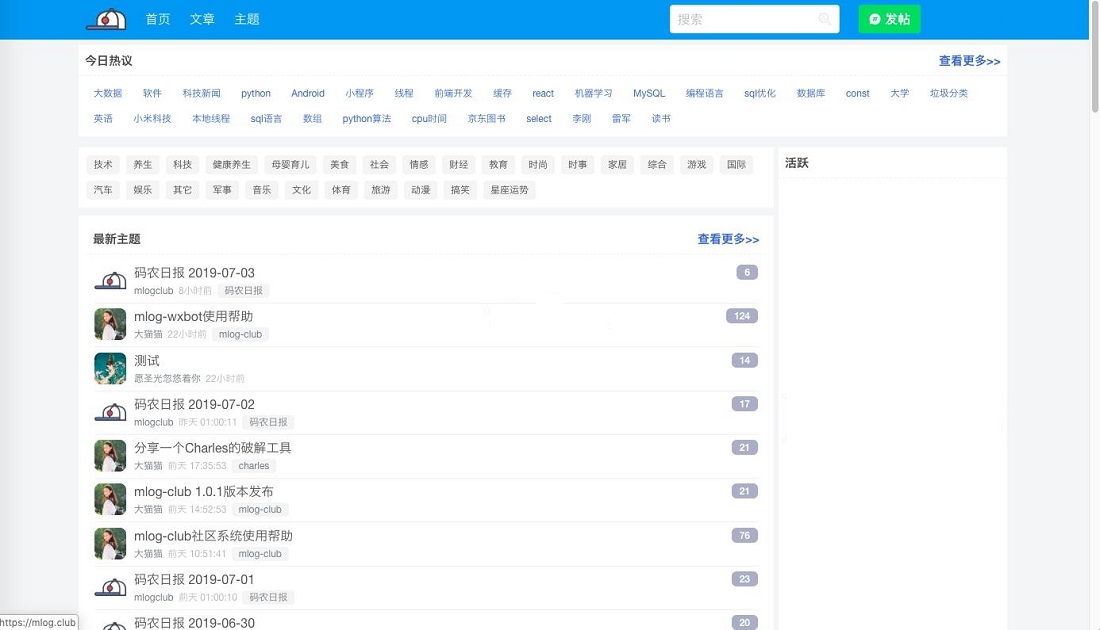Open 查看更多 next to 今日热议

click(x=969, y=61)
